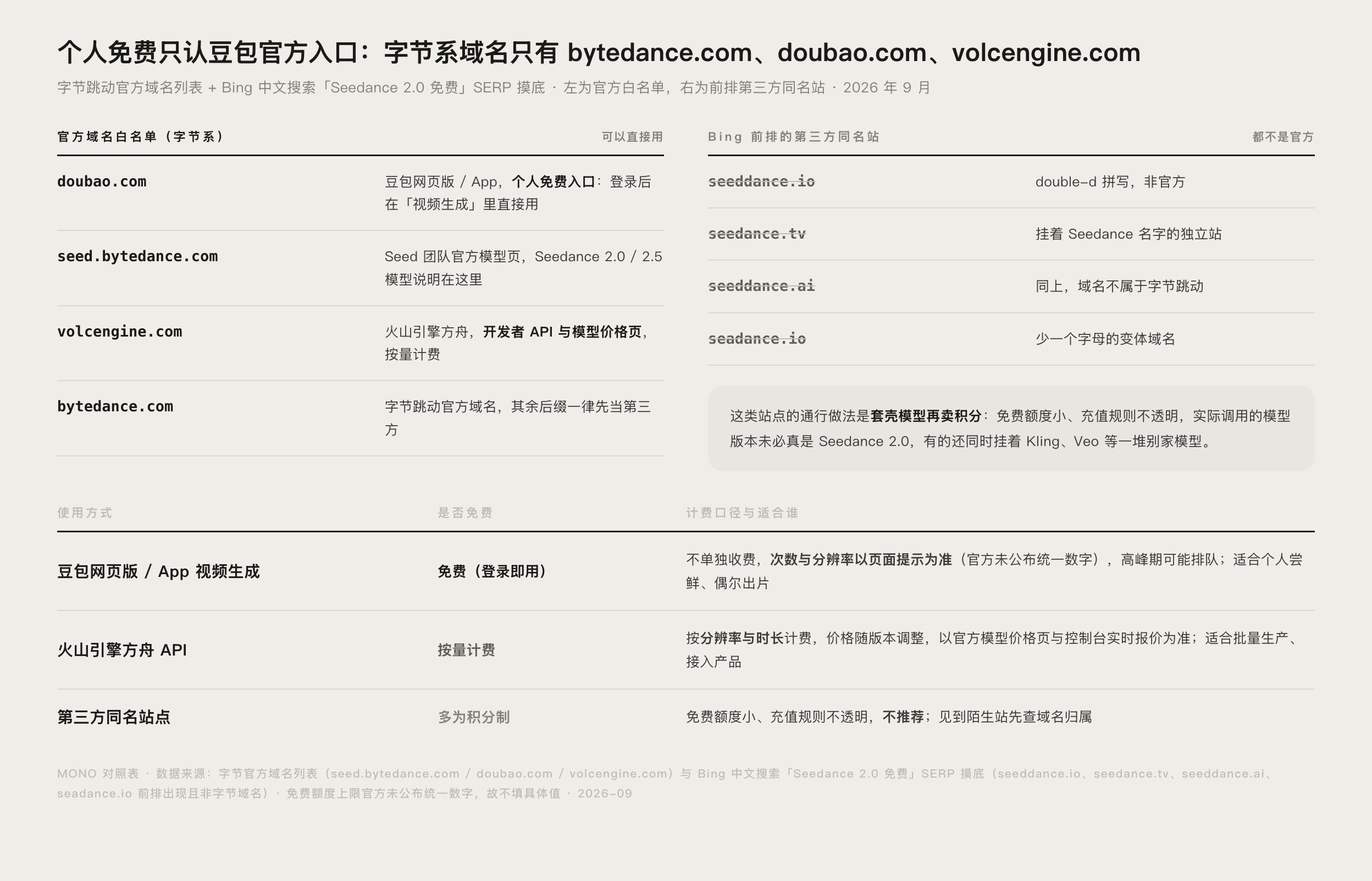Click the bold '次数与分辨率以页面提示为准' phrase
Image resolution: width=1372 pixels, height=881 pixels.
(860, 559)
